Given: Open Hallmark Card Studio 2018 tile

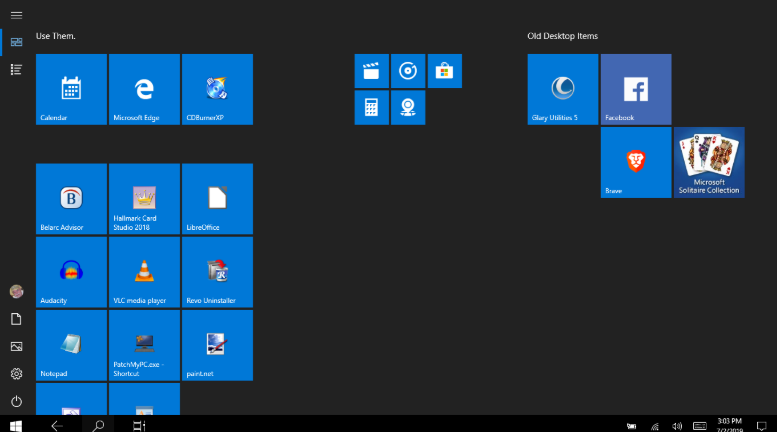Looking at the screenshot, I should coord(144,199).
